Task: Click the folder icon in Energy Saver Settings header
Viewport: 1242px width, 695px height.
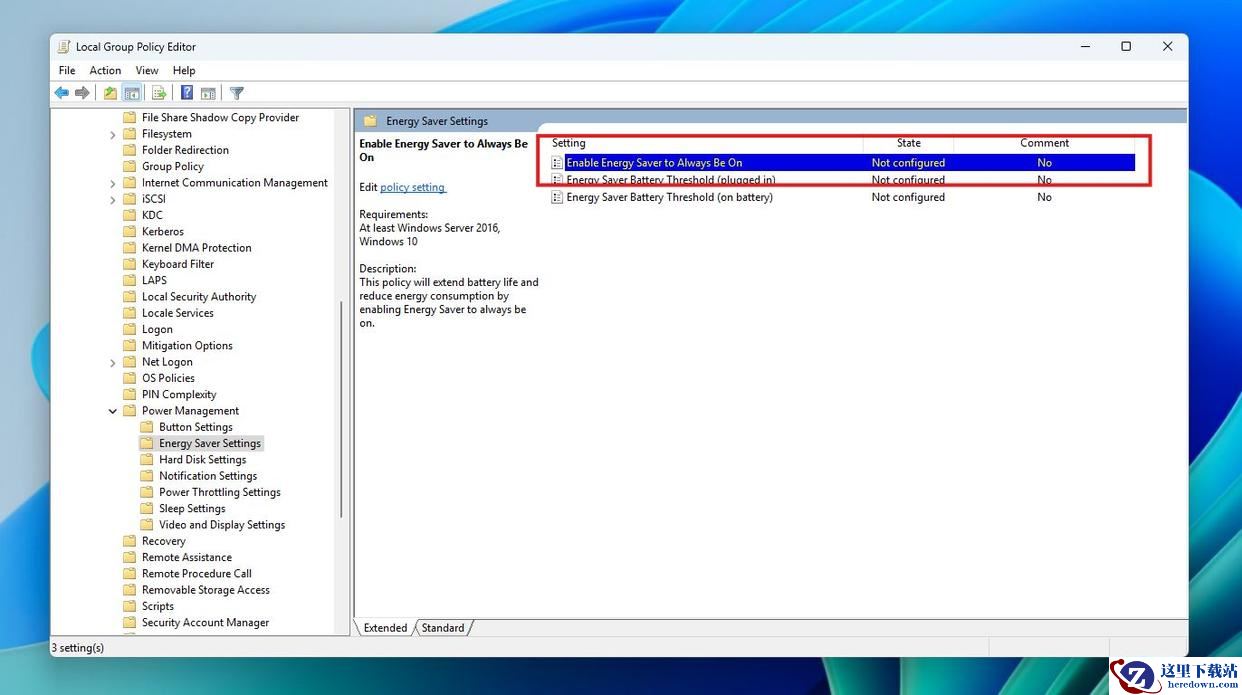Action: point(370,121)
